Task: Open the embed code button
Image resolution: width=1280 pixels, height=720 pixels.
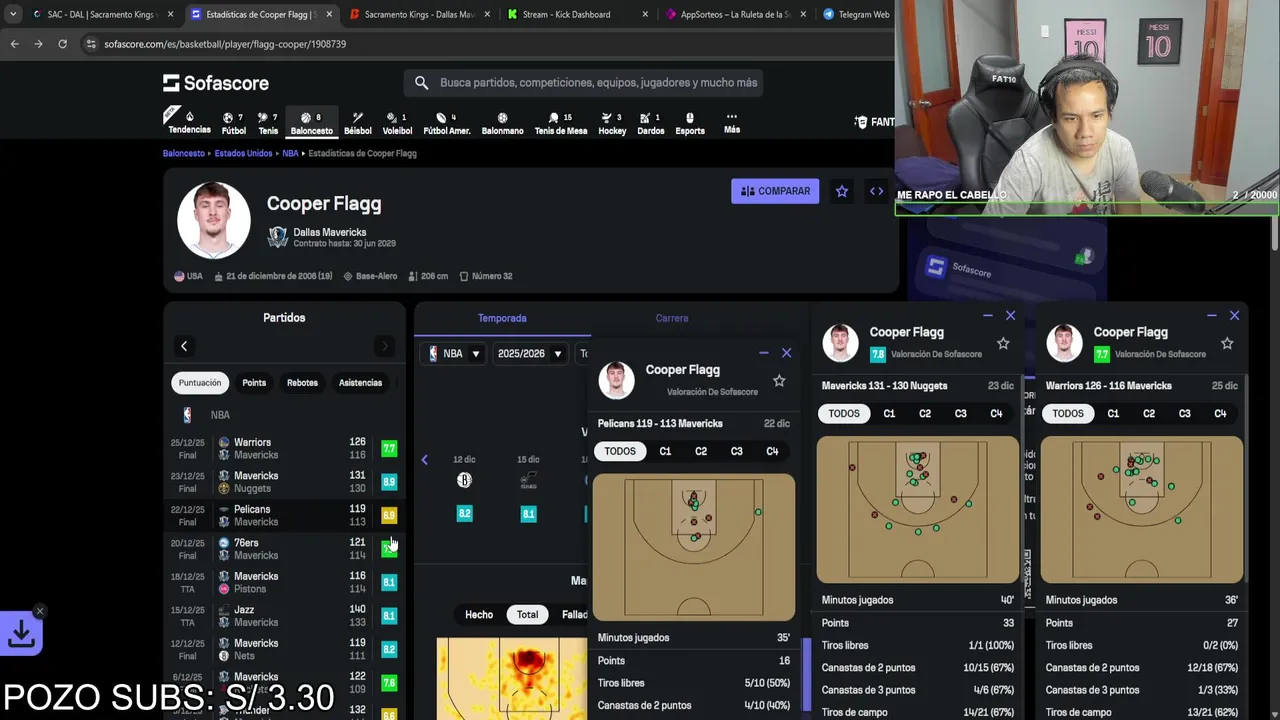Action: 877,191
